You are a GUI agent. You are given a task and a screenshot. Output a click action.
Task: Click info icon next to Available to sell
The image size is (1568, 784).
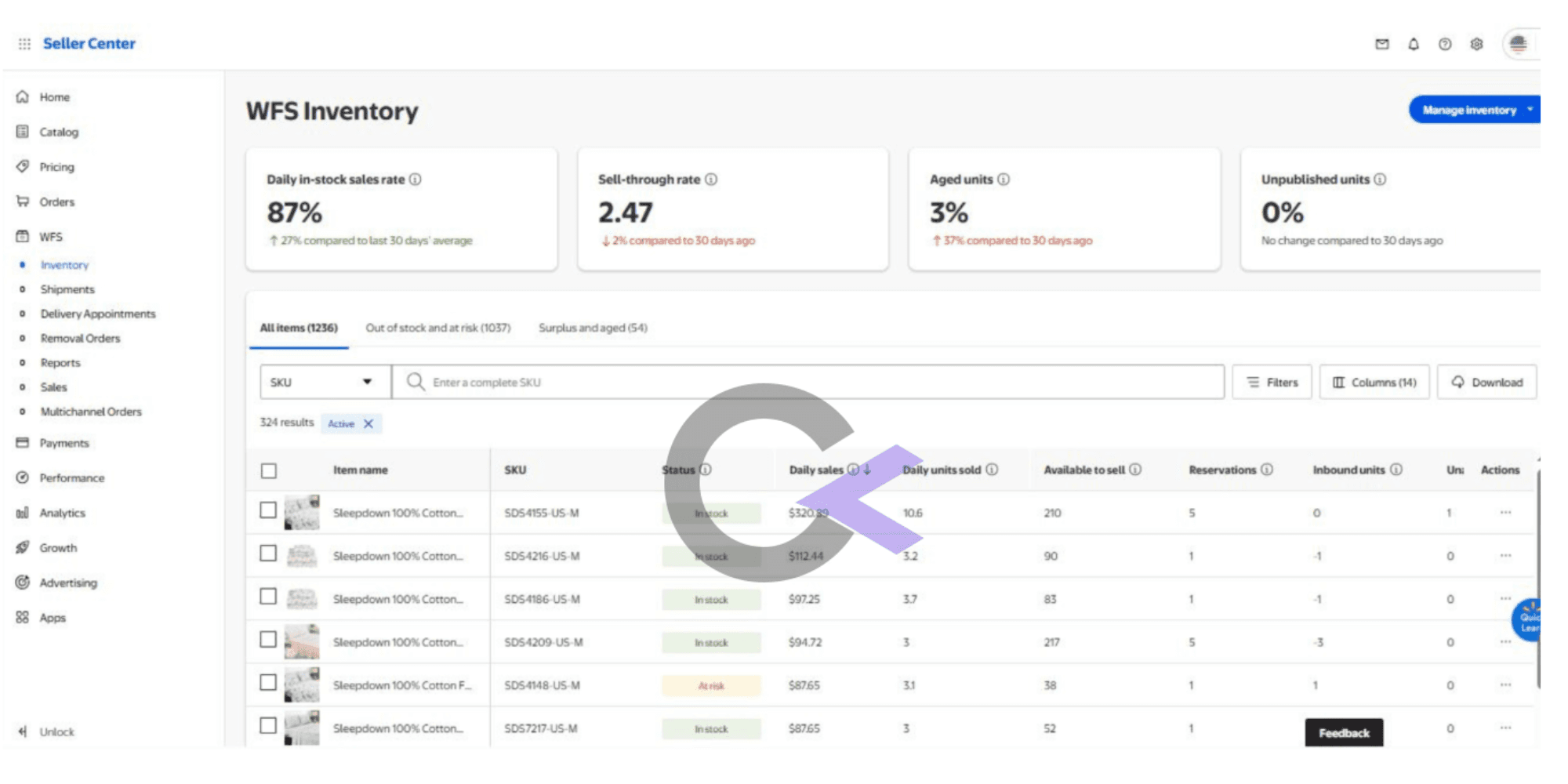click(x=1135, y=470)
